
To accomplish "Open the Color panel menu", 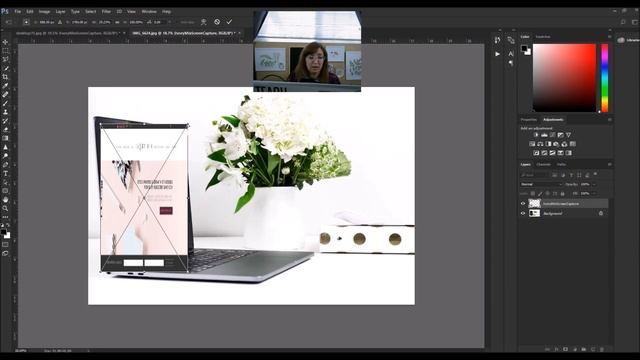I will (609, 37).
